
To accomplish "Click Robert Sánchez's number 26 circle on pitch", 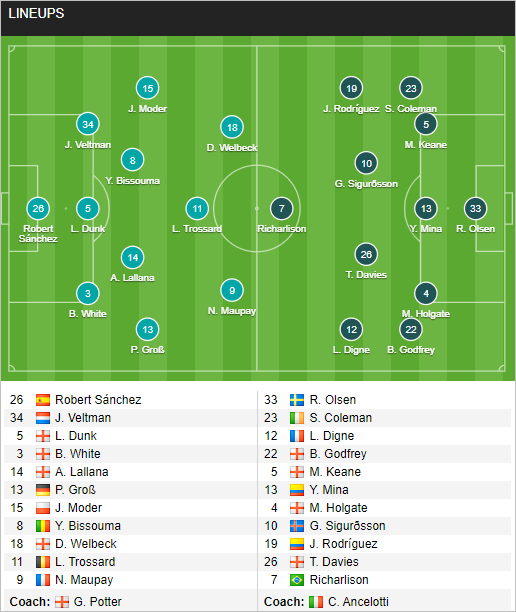I will pyautogui.click(x=38, y=208).
